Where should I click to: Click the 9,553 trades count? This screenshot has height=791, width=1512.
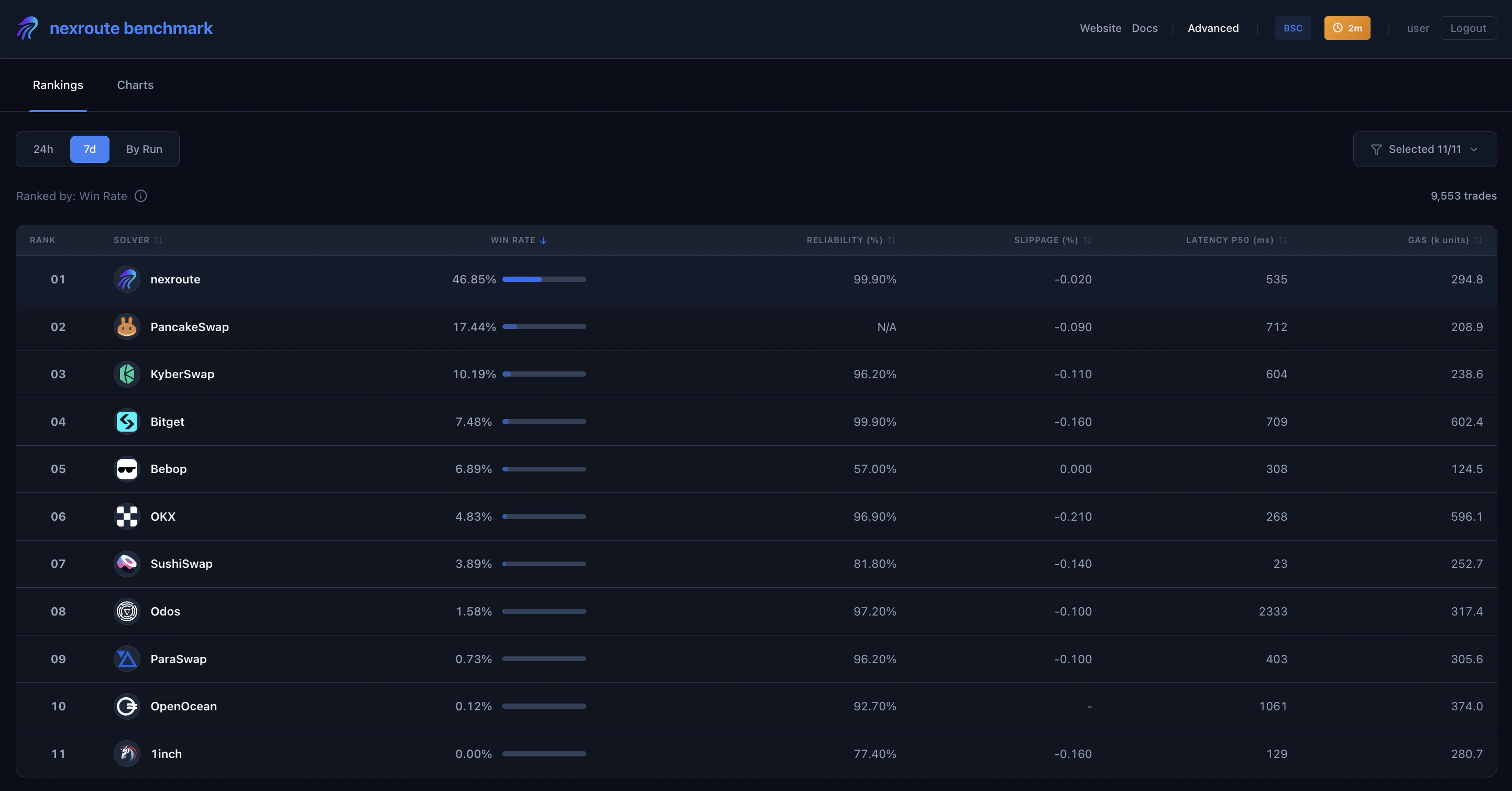[1463, 196]
